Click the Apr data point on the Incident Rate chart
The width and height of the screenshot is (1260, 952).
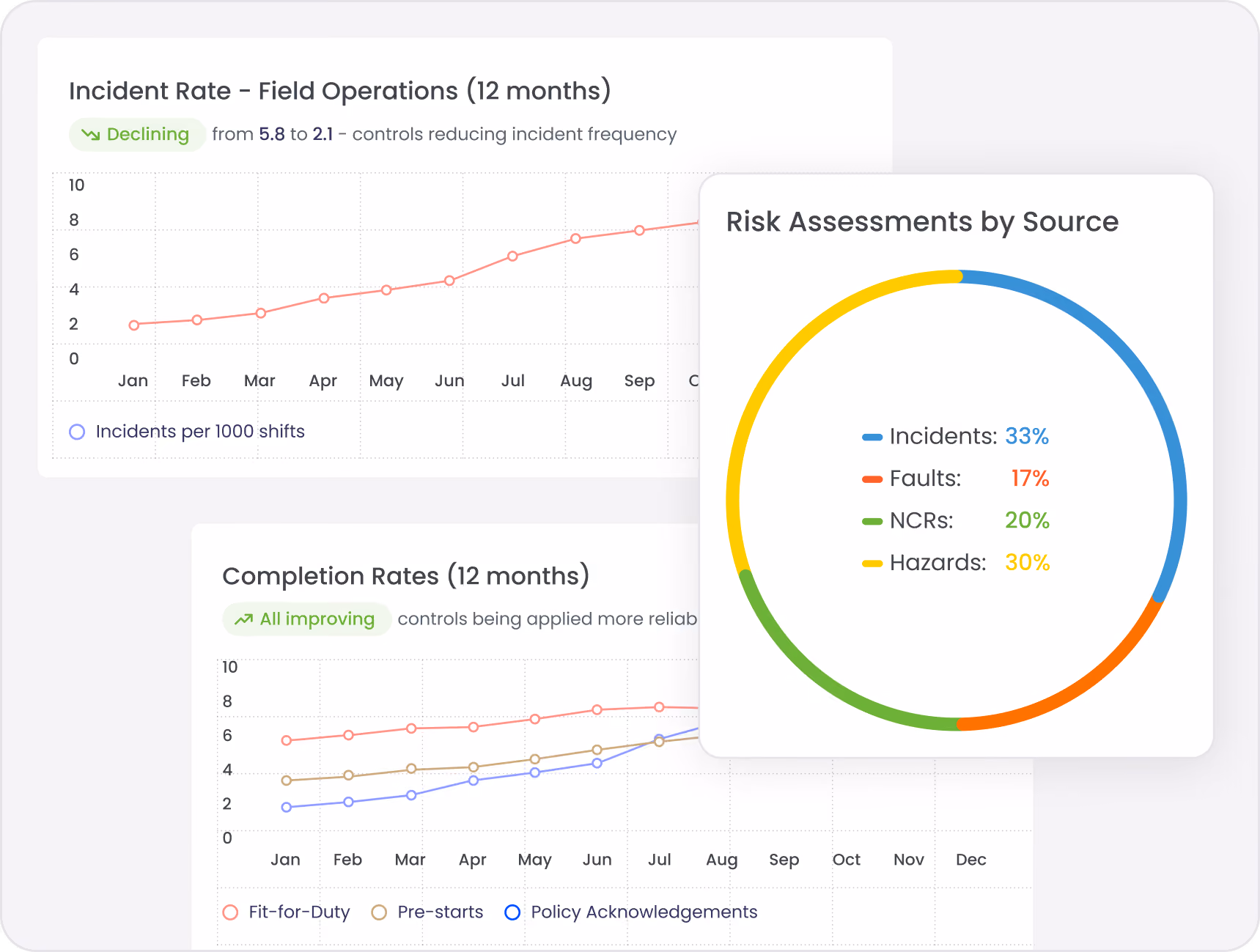323,298
